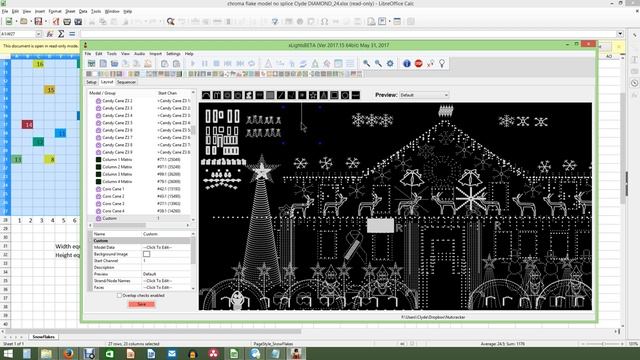
Task: Click the Calc formula input line
Action: pos(348,34)
